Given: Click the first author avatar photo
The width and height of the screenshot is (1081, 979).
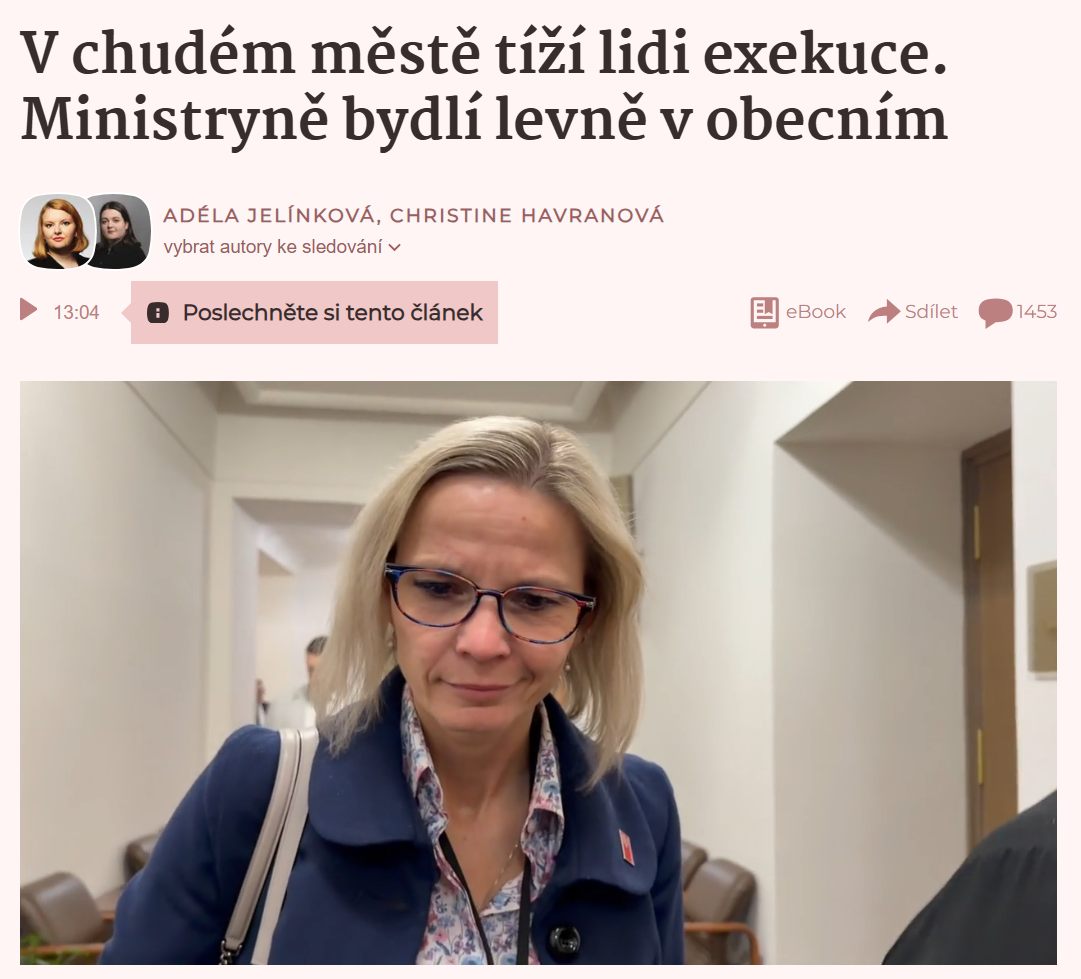Looking at the screenshot, I should point(57,232).
